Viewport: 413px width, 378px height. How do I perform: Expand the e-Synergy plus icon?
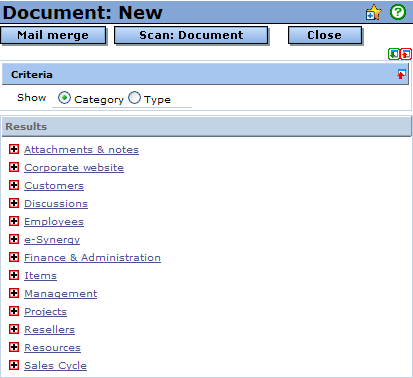tap(14, 239)
